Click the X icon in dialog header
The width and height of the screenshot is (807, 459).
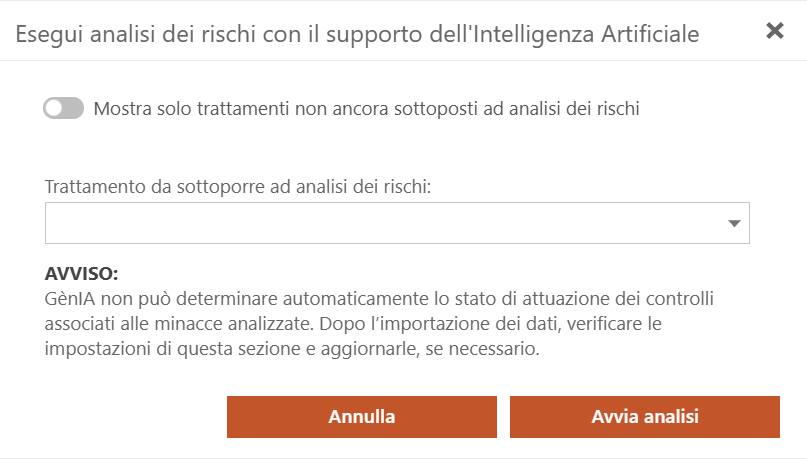click(774, 31)
